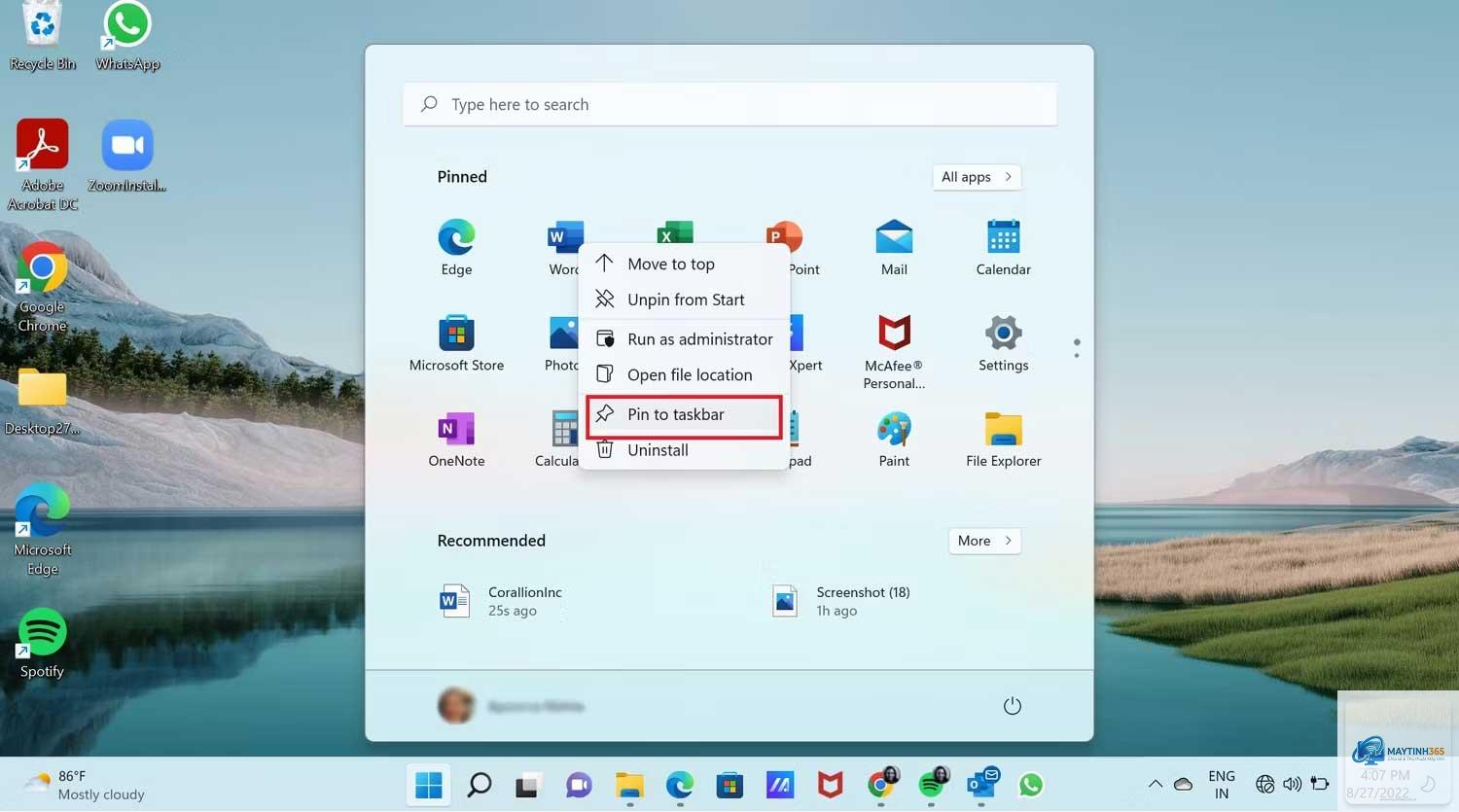Open the weather widget showing 86°F
This screenshot has height=812, width=1459.
[86, 785]
